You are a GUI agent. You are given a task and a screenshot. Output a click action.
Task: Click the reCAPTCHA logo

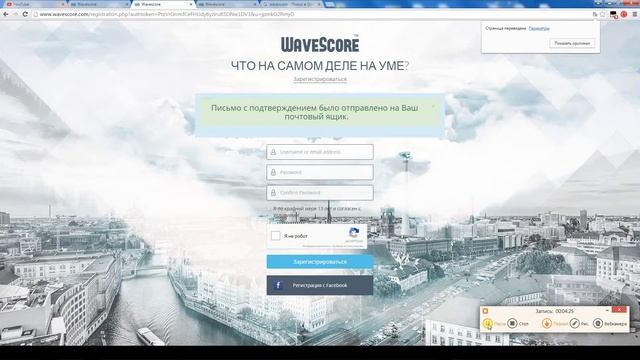[354, 233]
